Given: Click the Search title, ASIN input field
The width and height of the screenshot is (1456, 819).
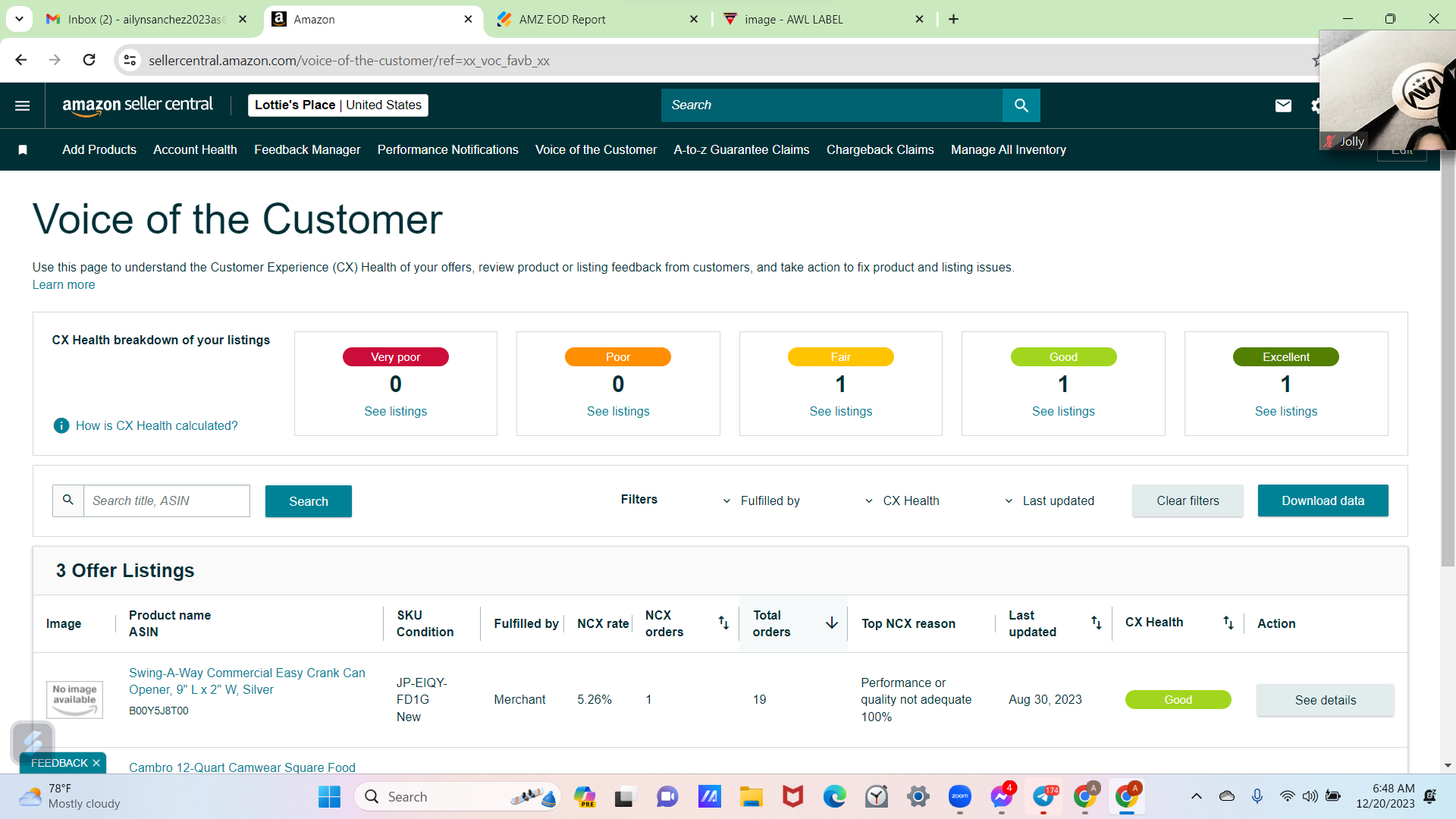Looking at the screenshot, I should coord(166,501).
